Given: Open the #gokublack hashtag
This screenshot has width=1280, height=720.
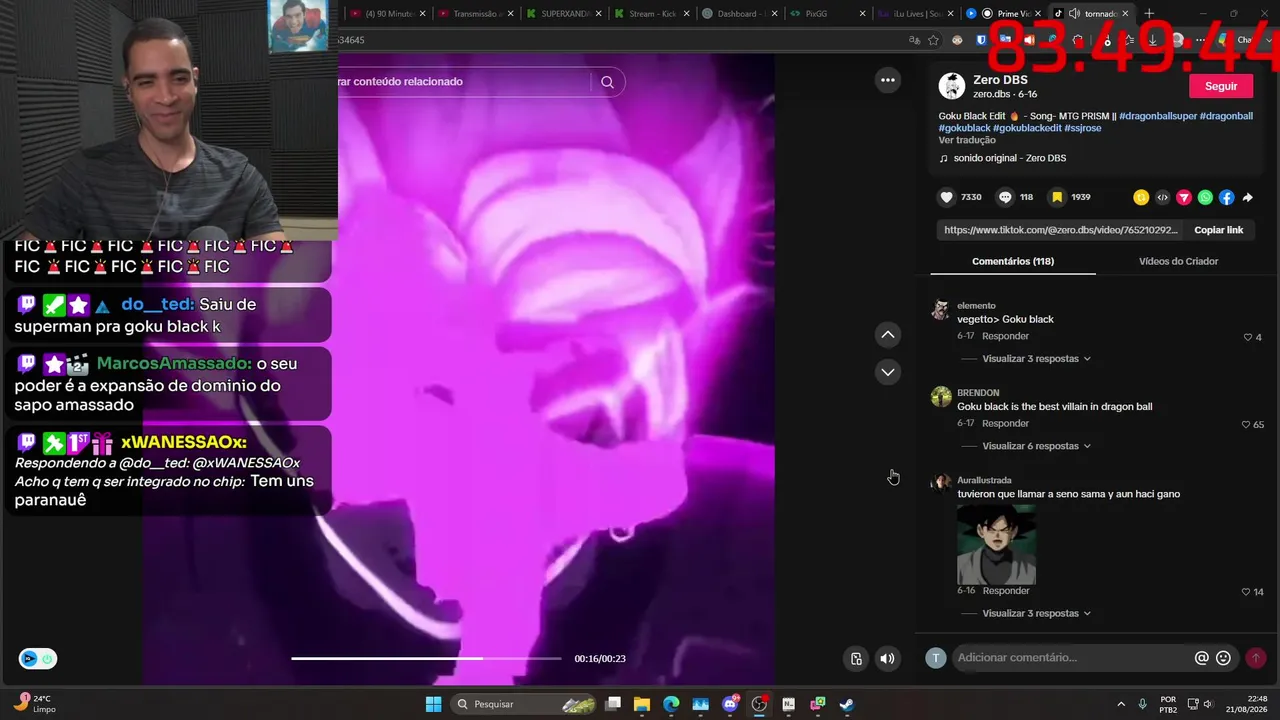Looking at the screenshot, I should point(964,129).
